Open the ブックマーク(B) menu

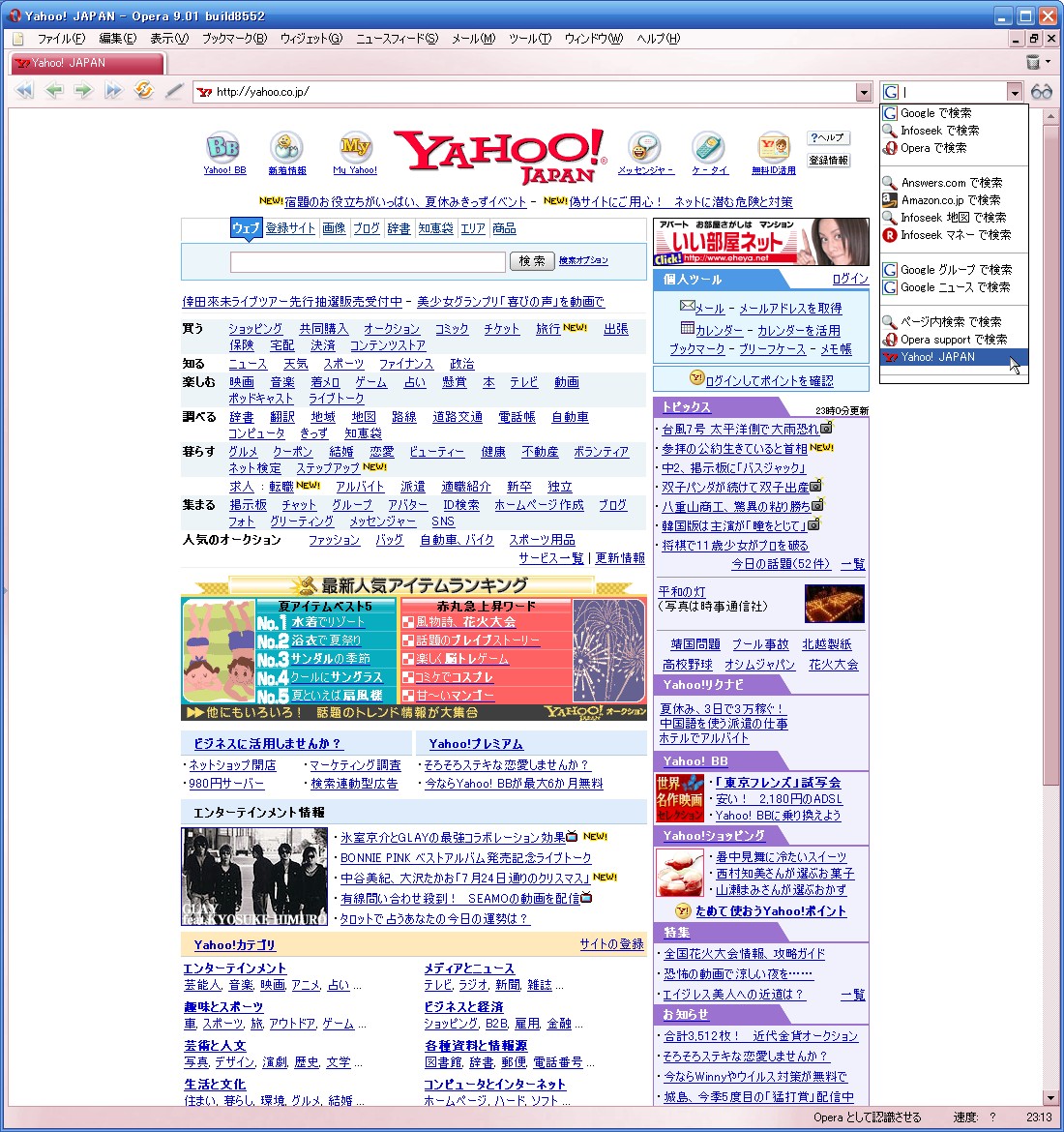coord(235,39)
